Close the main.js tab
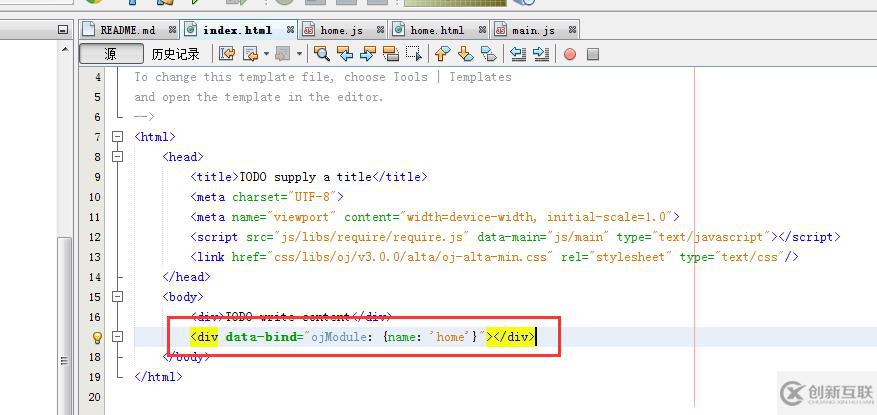 [x=572, y=30]
